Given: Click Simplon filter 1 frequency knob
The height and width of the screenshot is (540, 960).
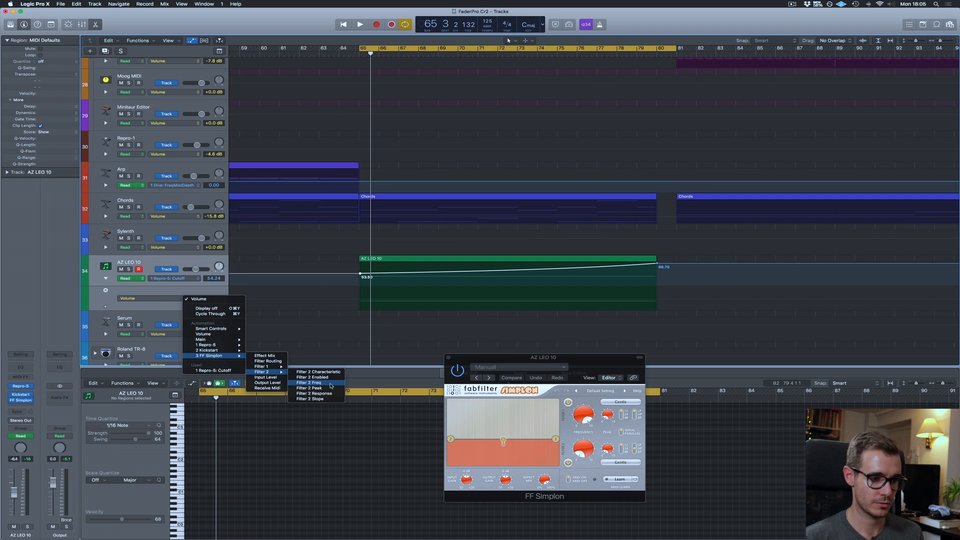Looking at the screenshot, I should coord(583,414).
